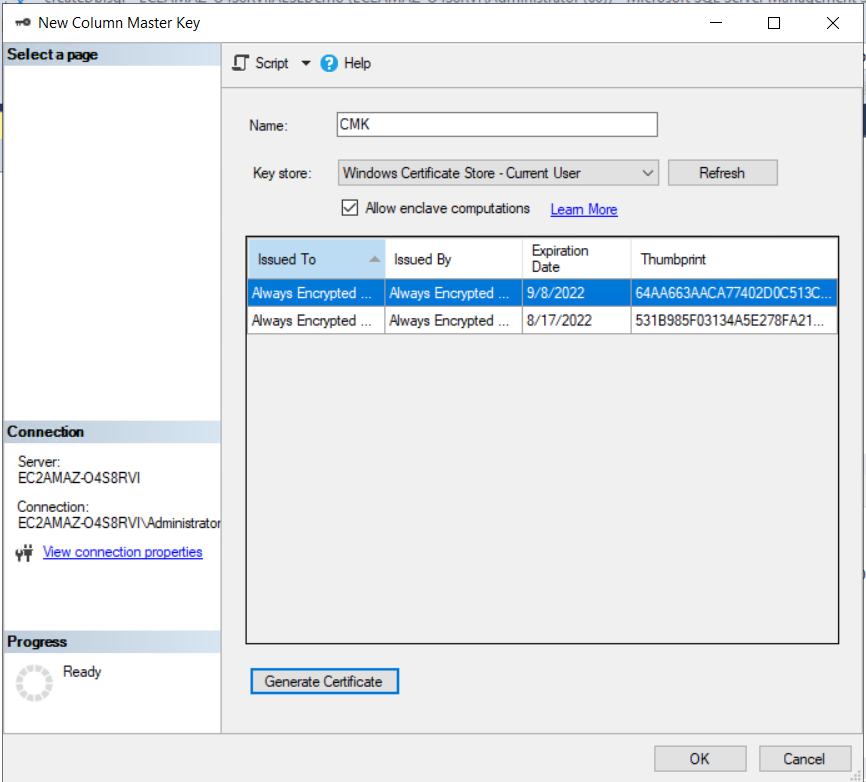Click inside the Name field showing CMK
Image resolution: width=866 pixels, height=782 pixels.
pyautogui.click(x=496, y=124)
